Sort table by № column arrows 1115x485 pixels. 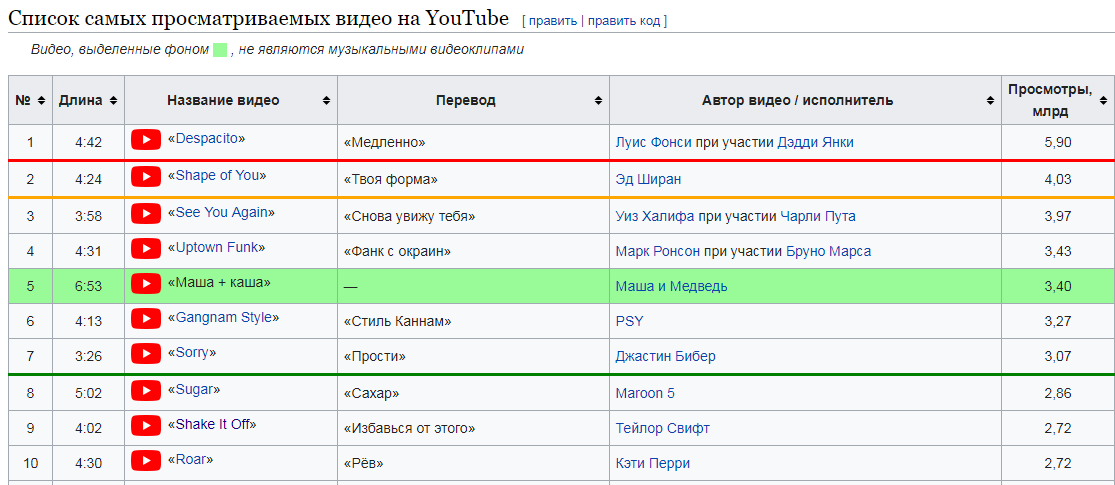41,100
